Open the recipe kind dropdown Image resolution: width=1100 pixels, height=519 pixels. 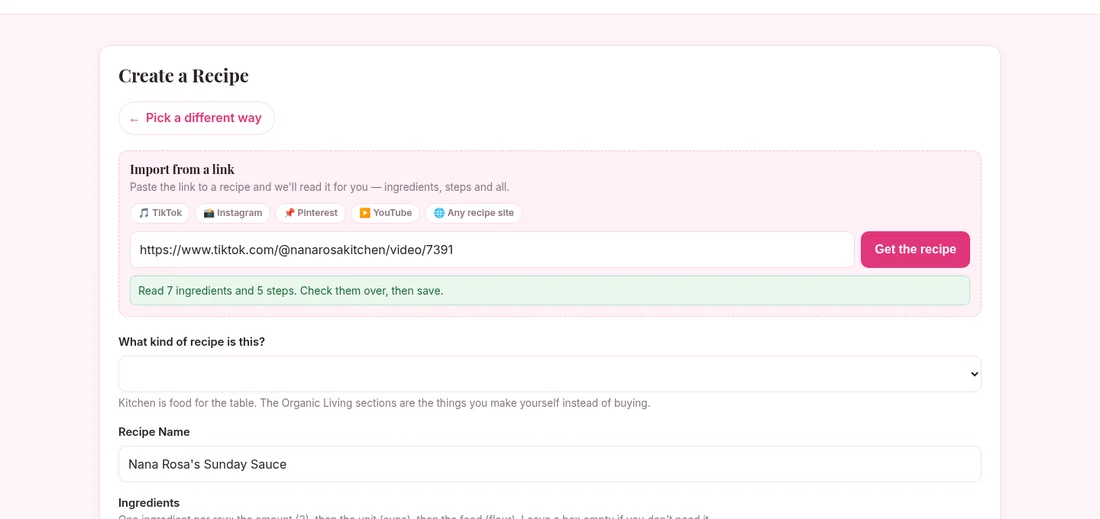point(549,374)
